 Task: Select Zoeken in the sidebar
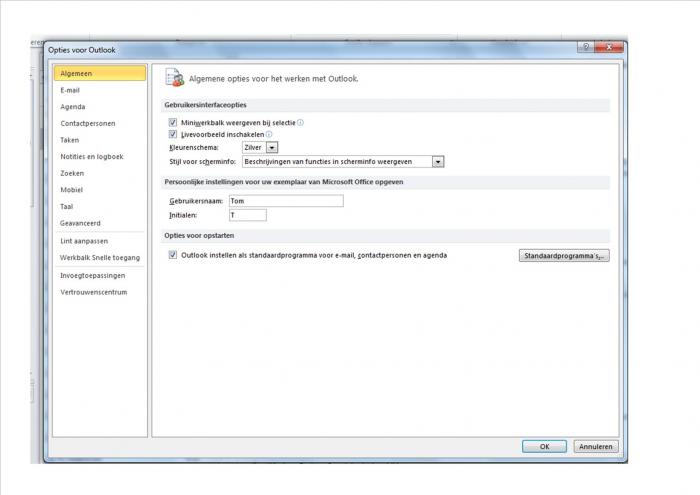tap(72, 173)
